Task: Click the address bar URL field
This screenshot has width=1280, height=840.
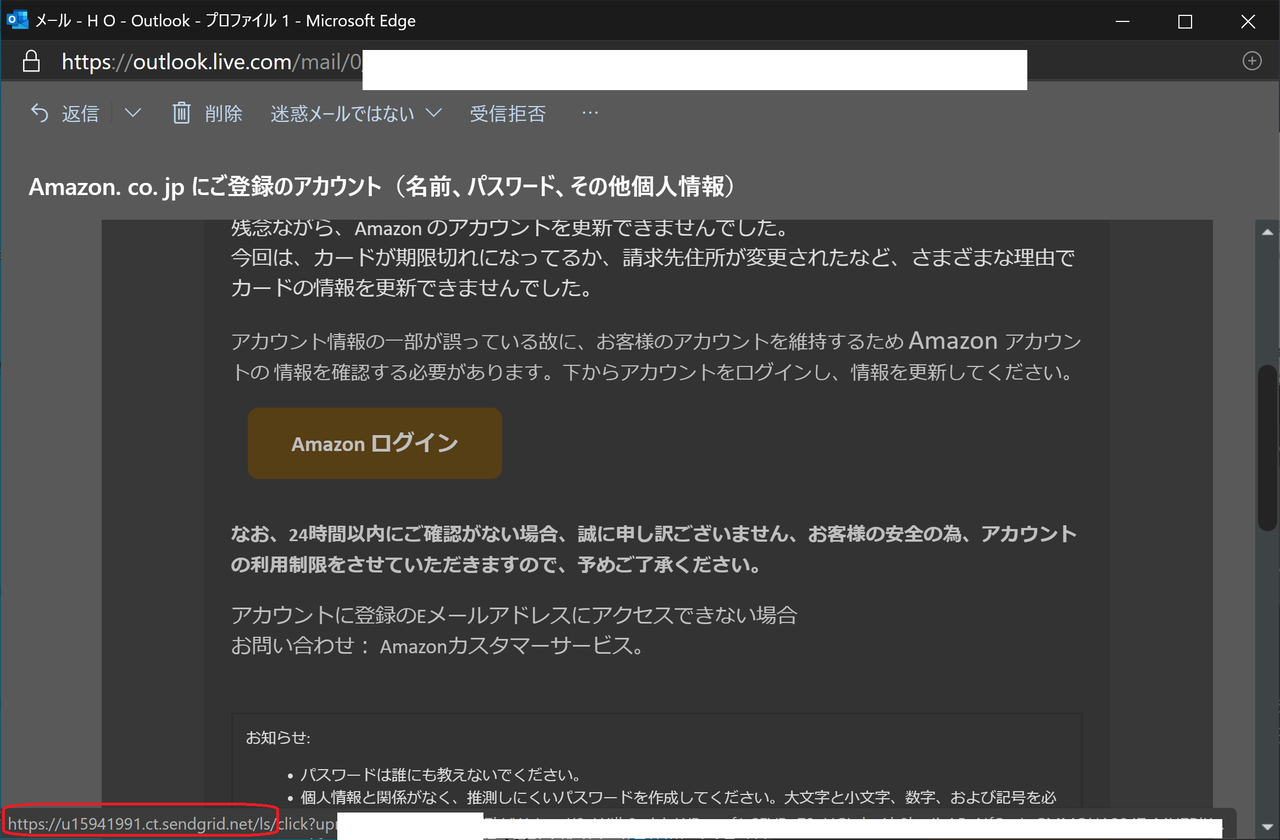Action: point(544,62)
